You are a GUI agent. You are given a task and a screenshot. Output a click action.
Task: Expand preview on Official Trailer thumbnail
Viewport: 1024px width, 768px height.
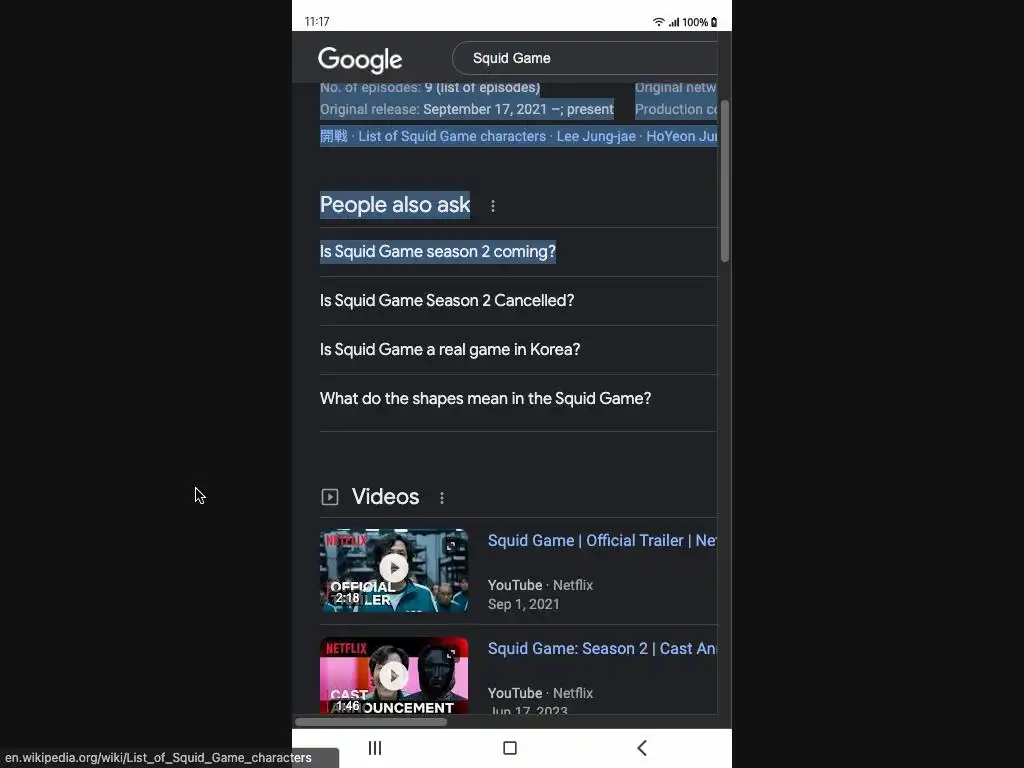(451, 545)
